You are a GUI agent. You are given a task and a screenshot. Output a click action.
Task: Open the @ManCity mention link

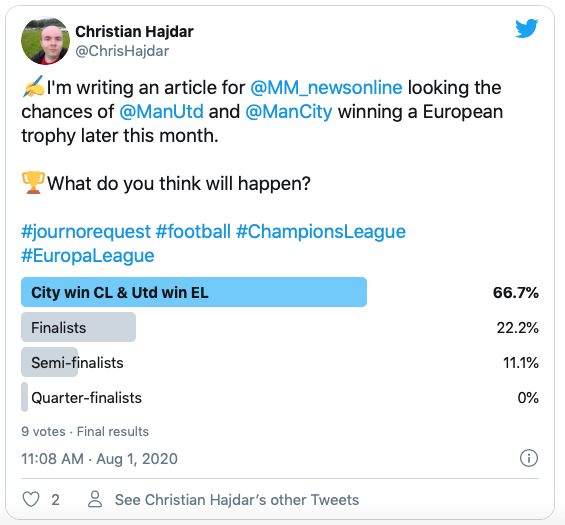(289, 111)
